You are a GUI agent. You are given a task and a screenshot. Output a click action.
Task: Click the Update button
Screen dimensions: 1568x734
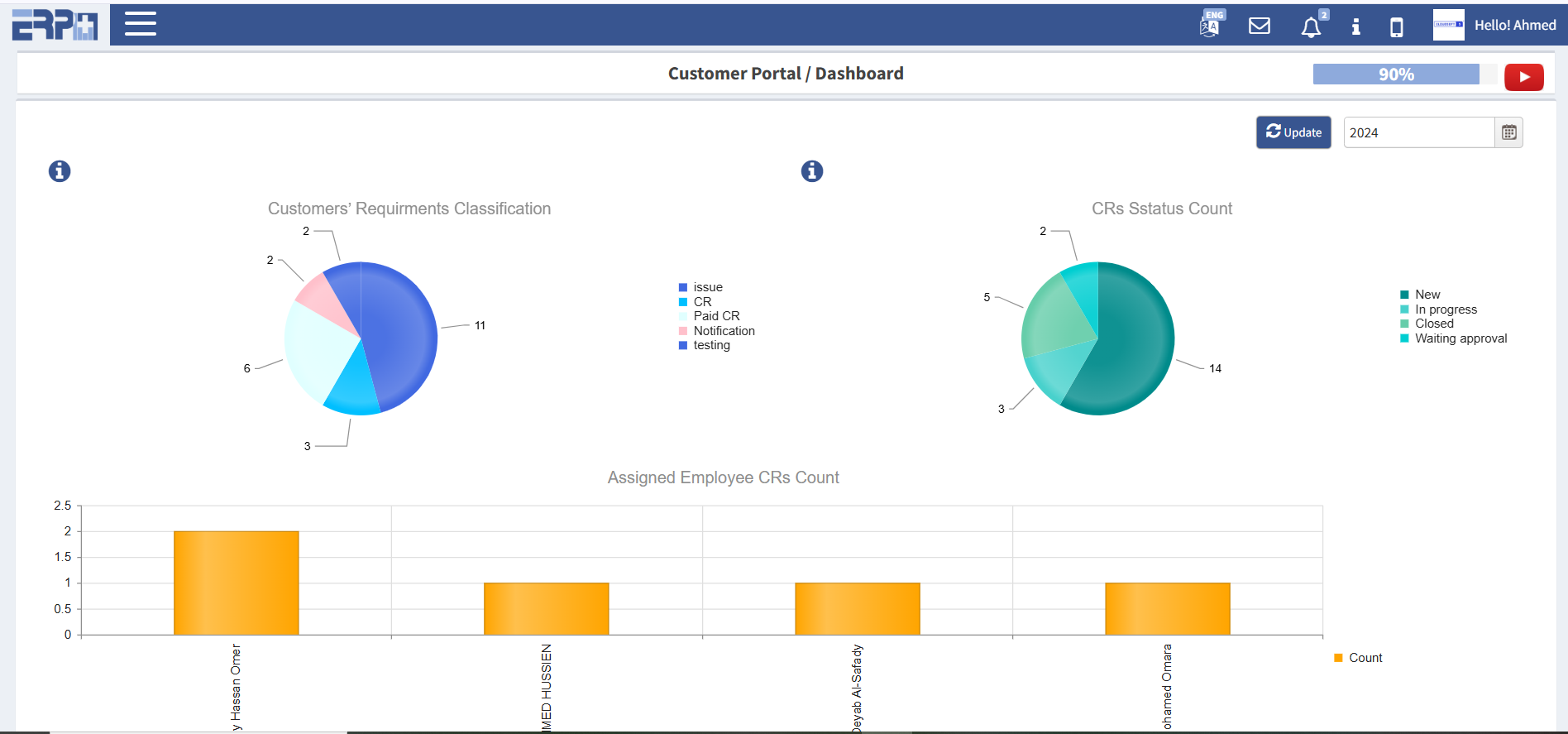[1293, 132]
